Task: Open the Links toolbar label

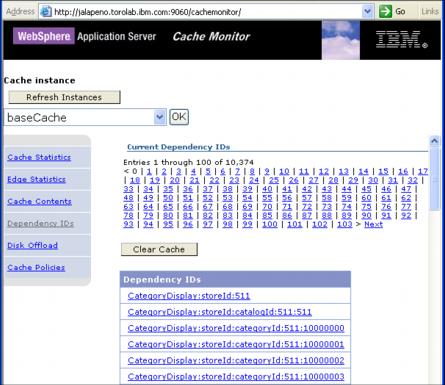Action: [x=430, y=12]
